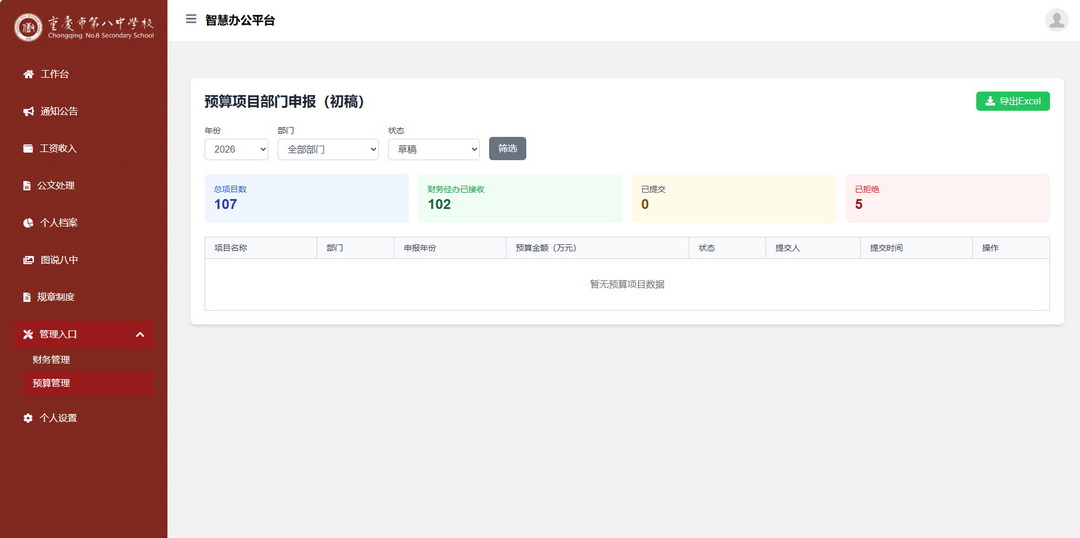1080x538 pixels.
Task: Click the picture icon for 图说八中
Action: click(x=28, y=260)
